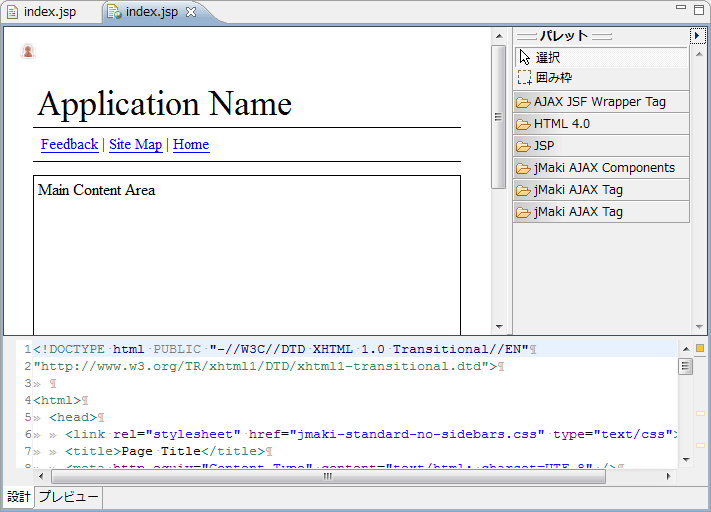The height and width of the screenshot is (512, 711).
Task: Click the palette scroll down arrow
Action: tap(699, 327)
